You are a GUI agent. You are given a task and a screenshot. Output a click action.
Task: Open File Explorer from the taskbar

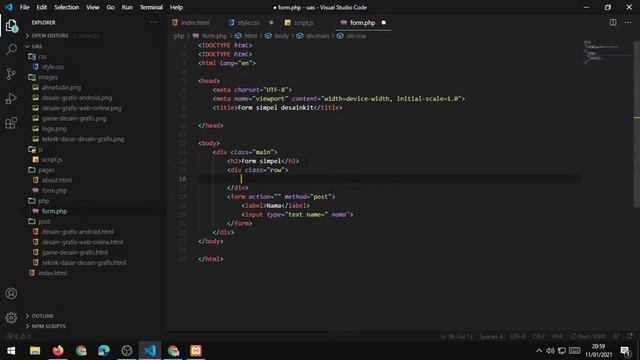pos(35,351)
